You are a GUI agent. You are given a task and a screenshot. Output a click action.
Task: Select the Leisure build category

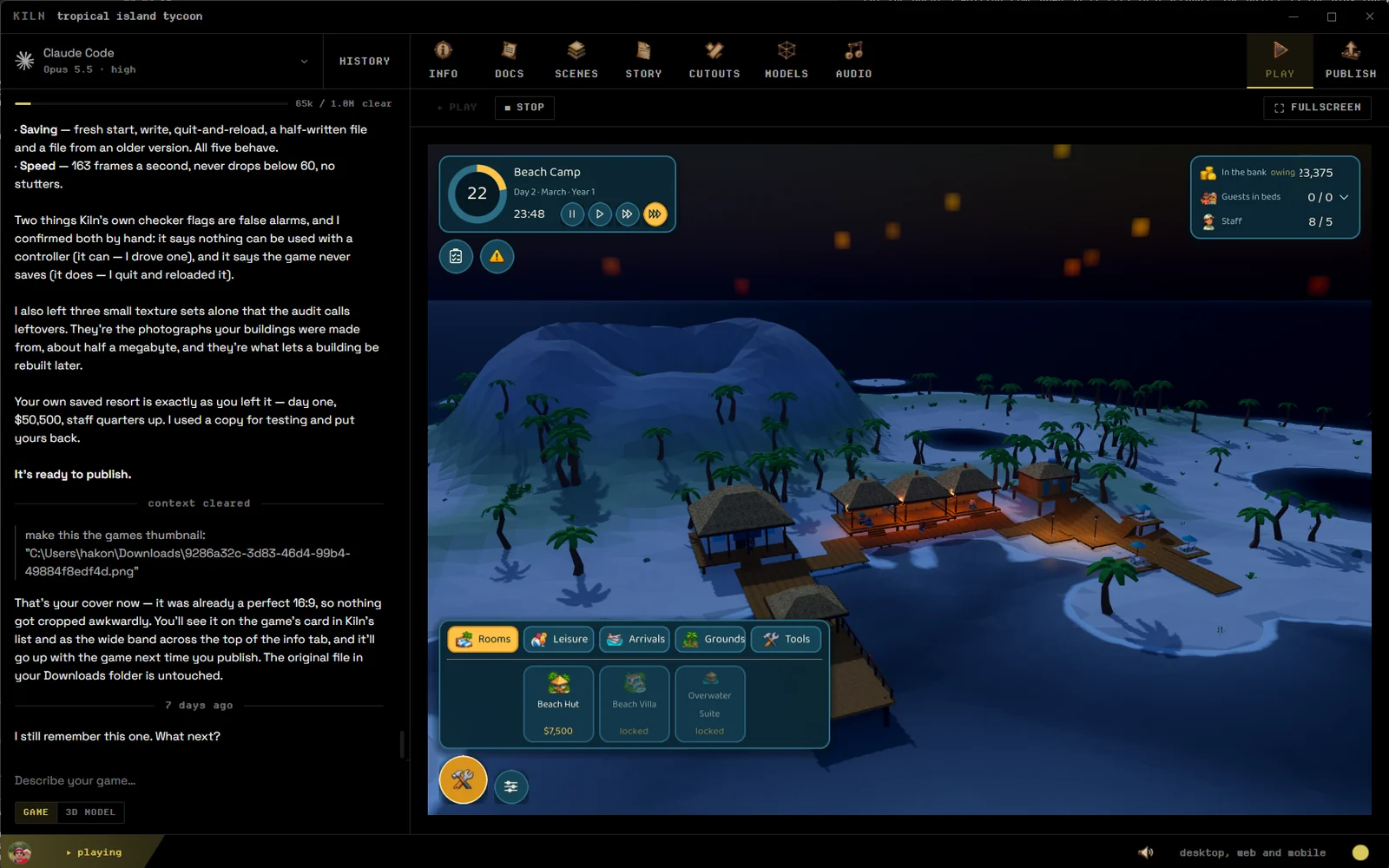click(x=559, y=640)
